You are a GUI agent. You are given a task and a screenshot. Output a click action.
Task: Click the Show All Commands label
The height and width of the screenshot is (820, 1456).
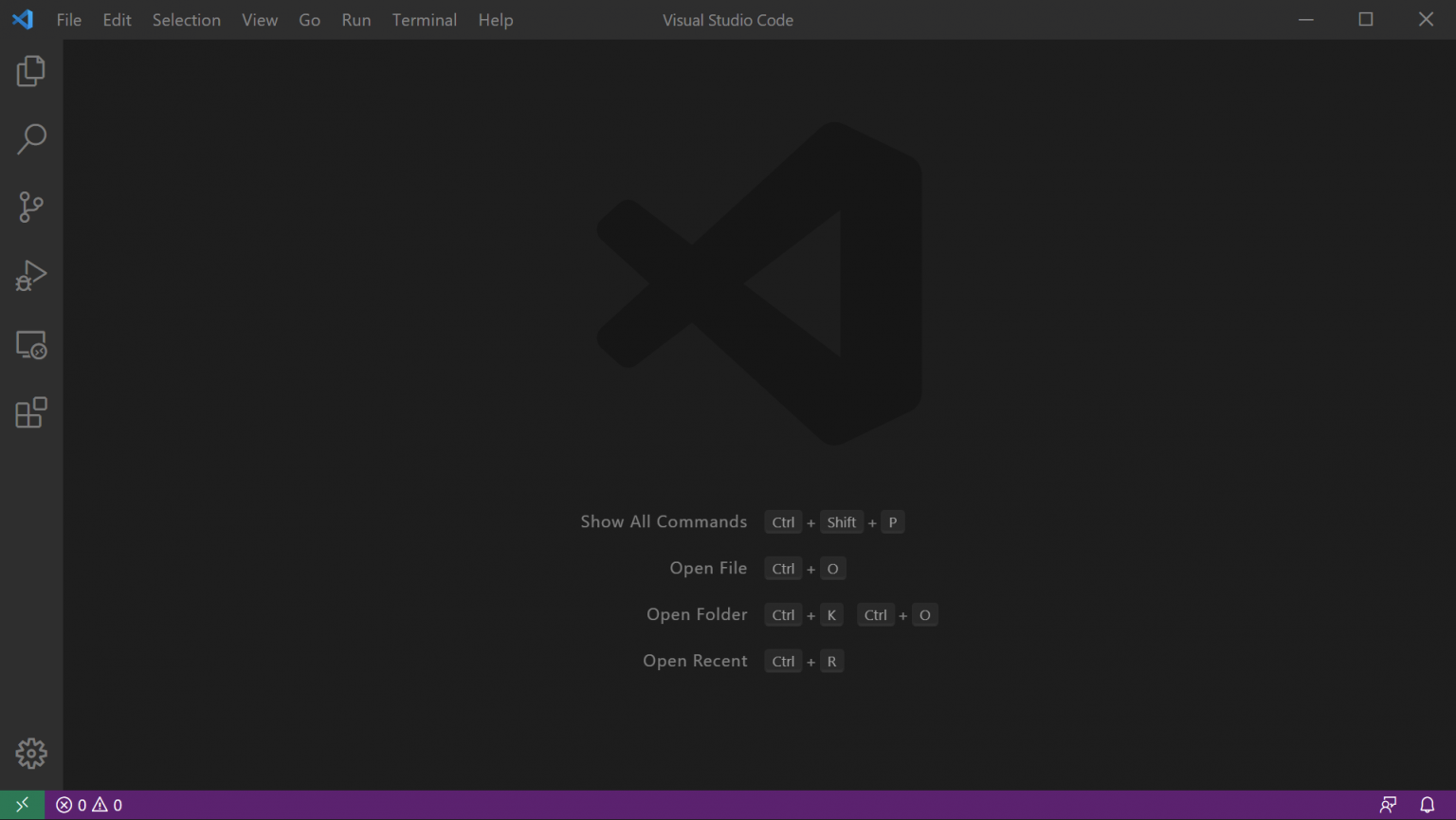664,521
